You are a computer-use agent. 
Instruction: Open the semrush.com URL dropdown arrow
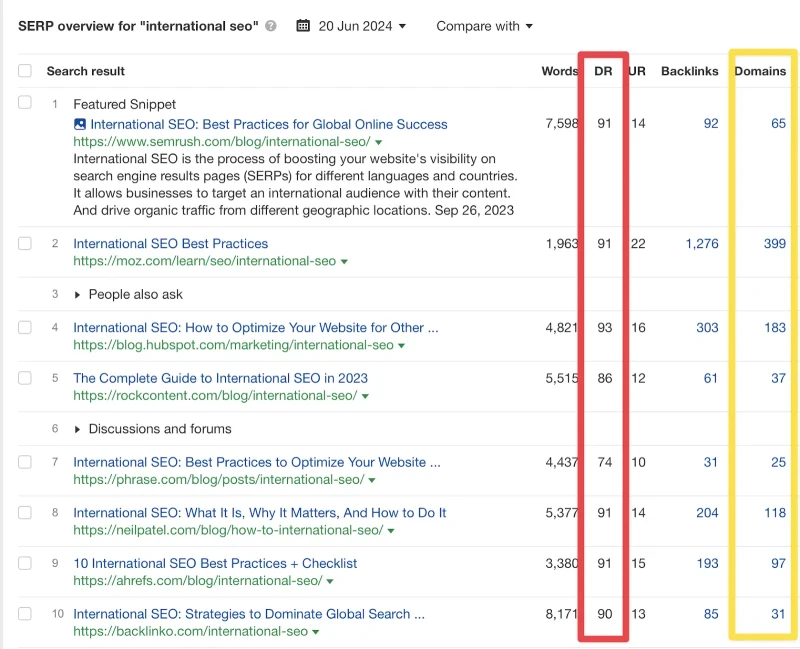click(379, 142)
